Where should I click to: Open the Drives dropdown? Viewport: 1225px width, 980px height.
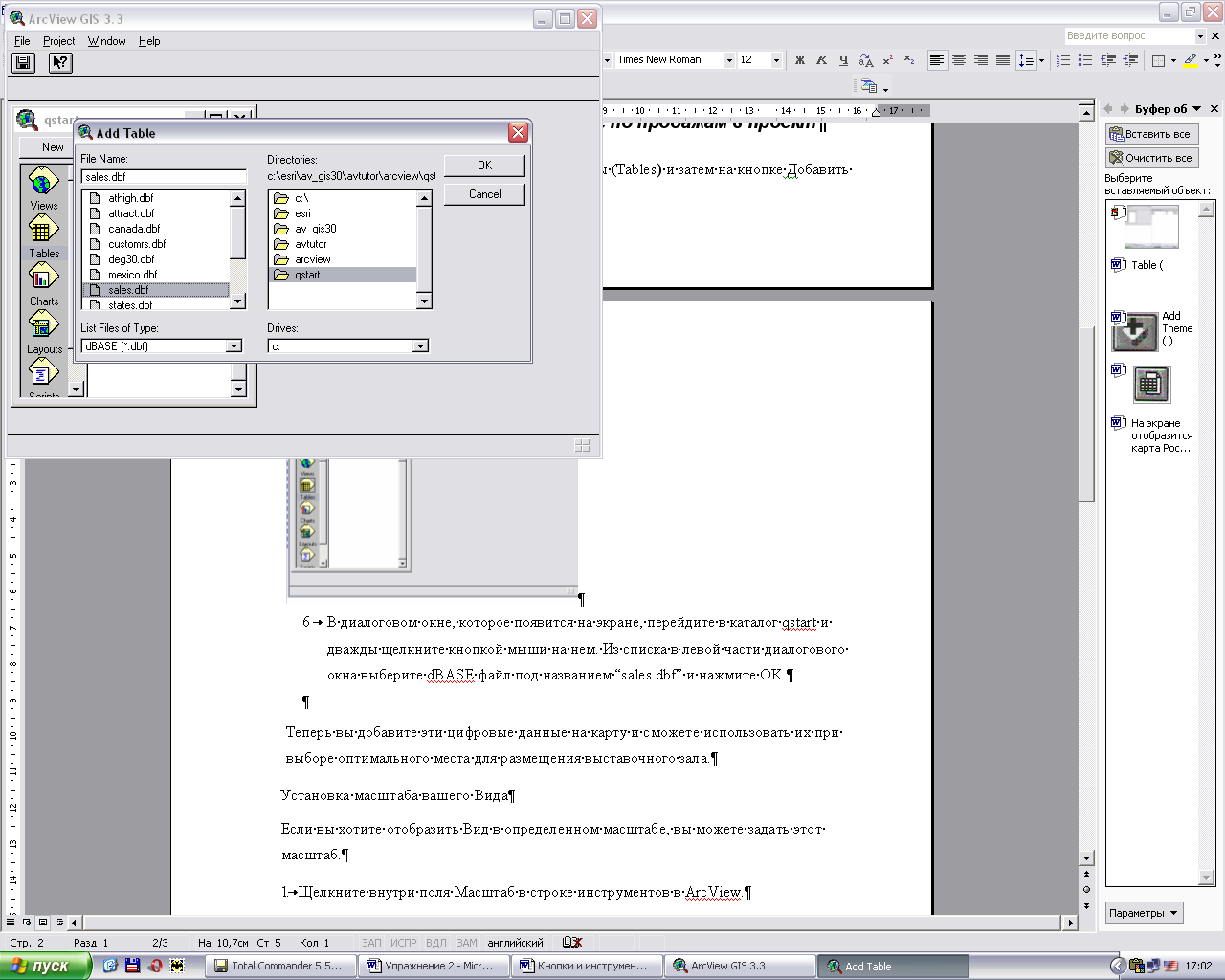(420, 346)
